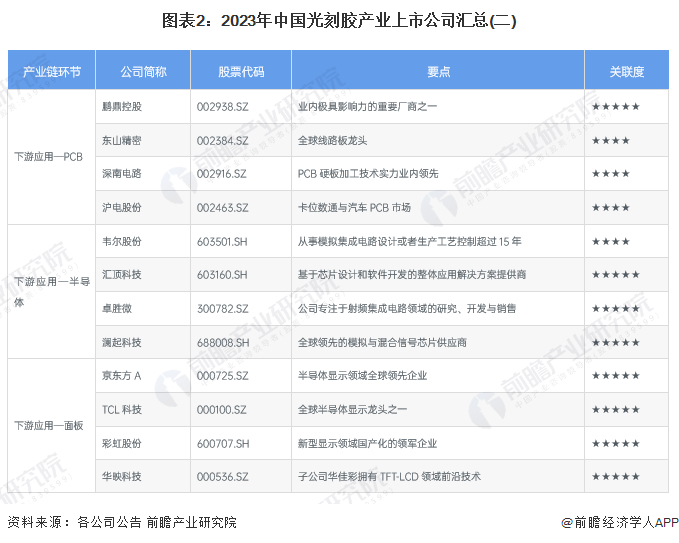Click the star rating in the 京东方 A row

click(616, 375)
